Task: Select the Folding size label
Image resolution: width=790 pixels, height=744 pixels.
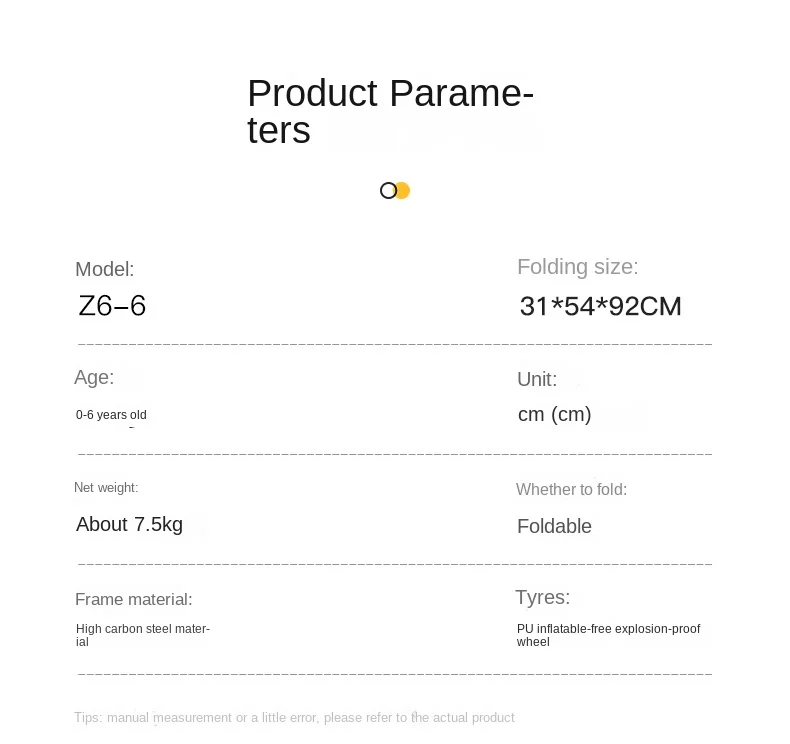Action: [577, 267]
